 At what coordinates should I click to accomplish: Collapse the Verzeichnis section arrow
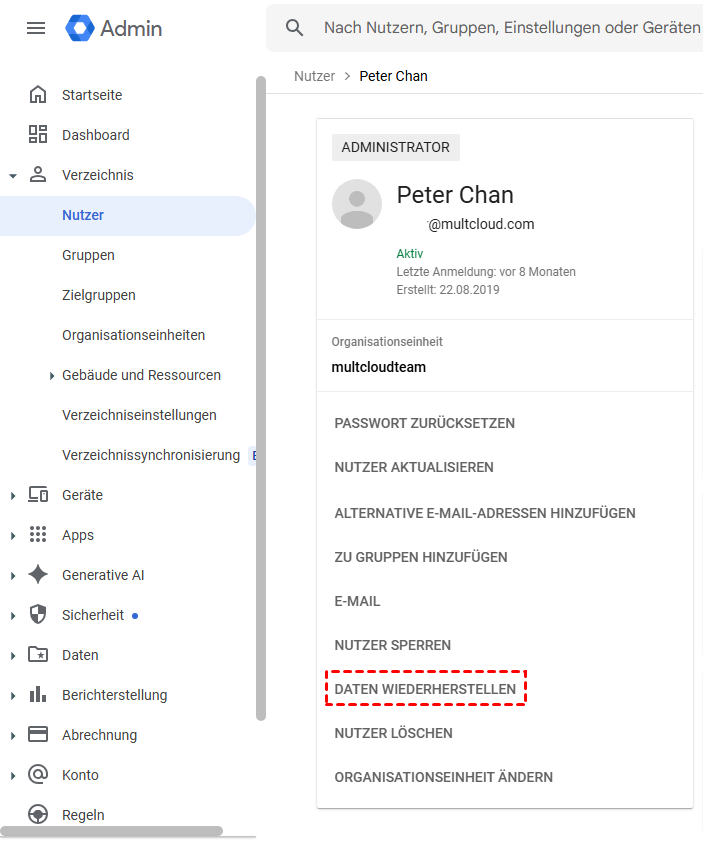tap(13, 176)
